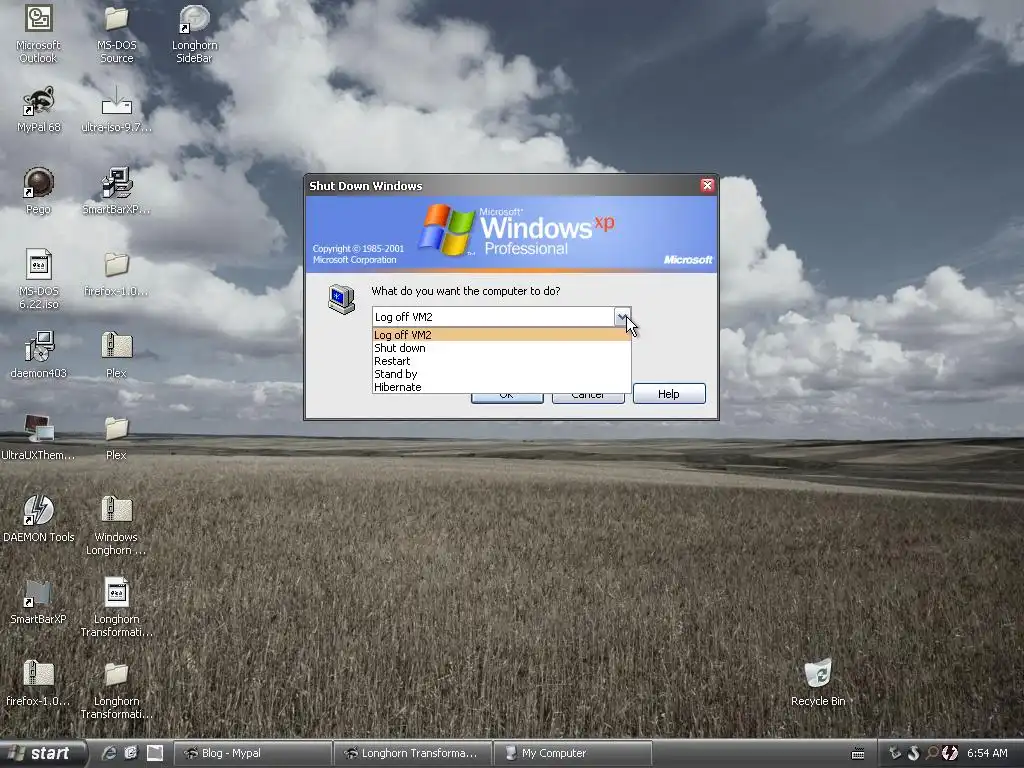Switch to 'My Computer' taskbar window
Image resolution: width=1024 pixels, height=768 pixels.
(x=573, y=754)
